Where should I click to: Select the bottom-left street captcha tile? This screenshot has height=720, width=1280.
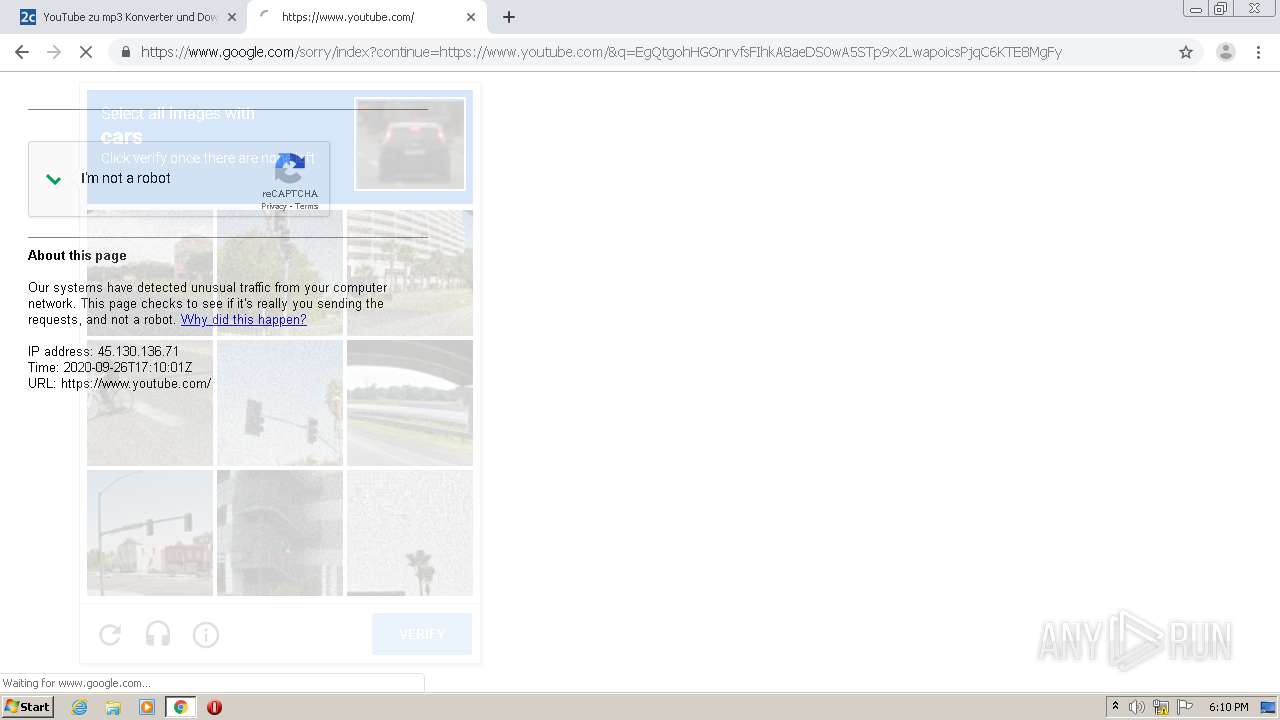coord(150,533)
